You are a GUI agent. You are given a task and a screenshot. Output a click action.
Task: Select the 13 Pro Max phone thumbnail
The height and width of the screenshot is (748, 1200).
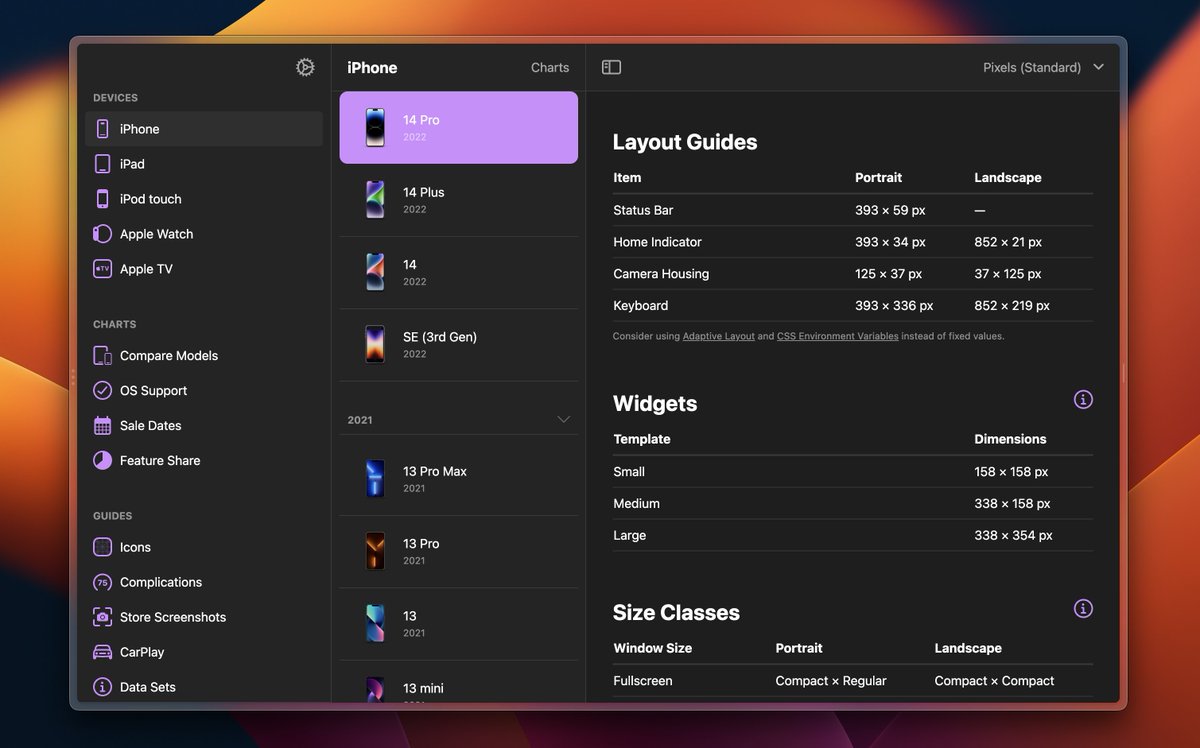pos(375,479)
